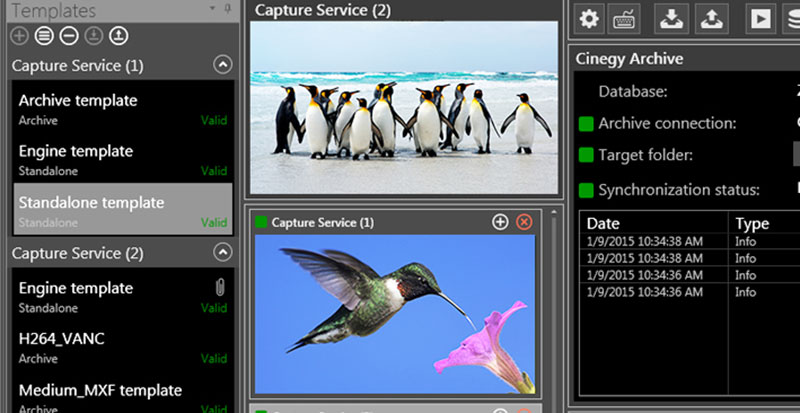The image size is (800, 413).
Task: Click the Synchronization status indicator
Action: coord(586,190)
